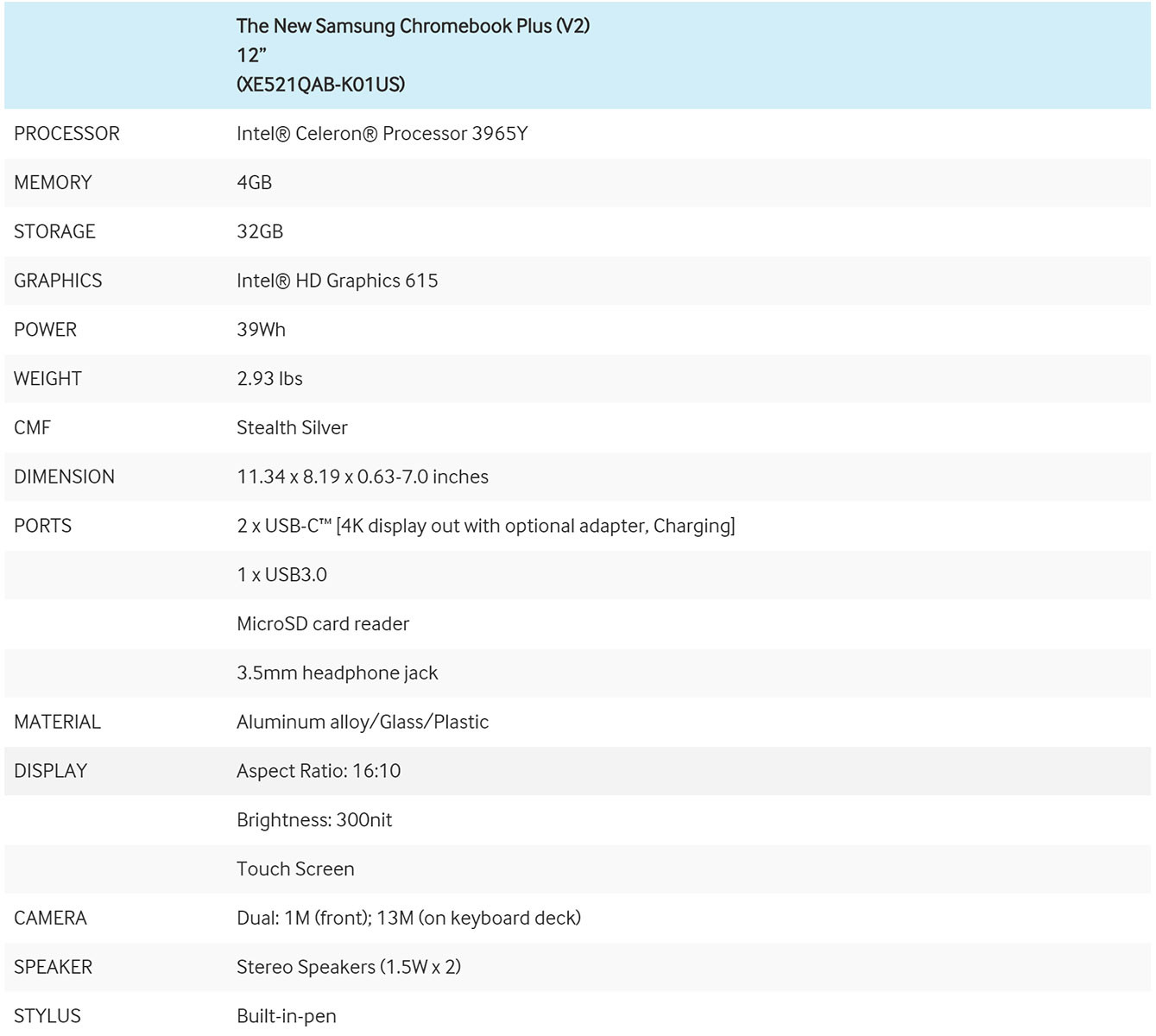The height and width of the screenshot is (1036, 1156).
Task: Select the DISPLAY row label
Action: pos(50,771)
